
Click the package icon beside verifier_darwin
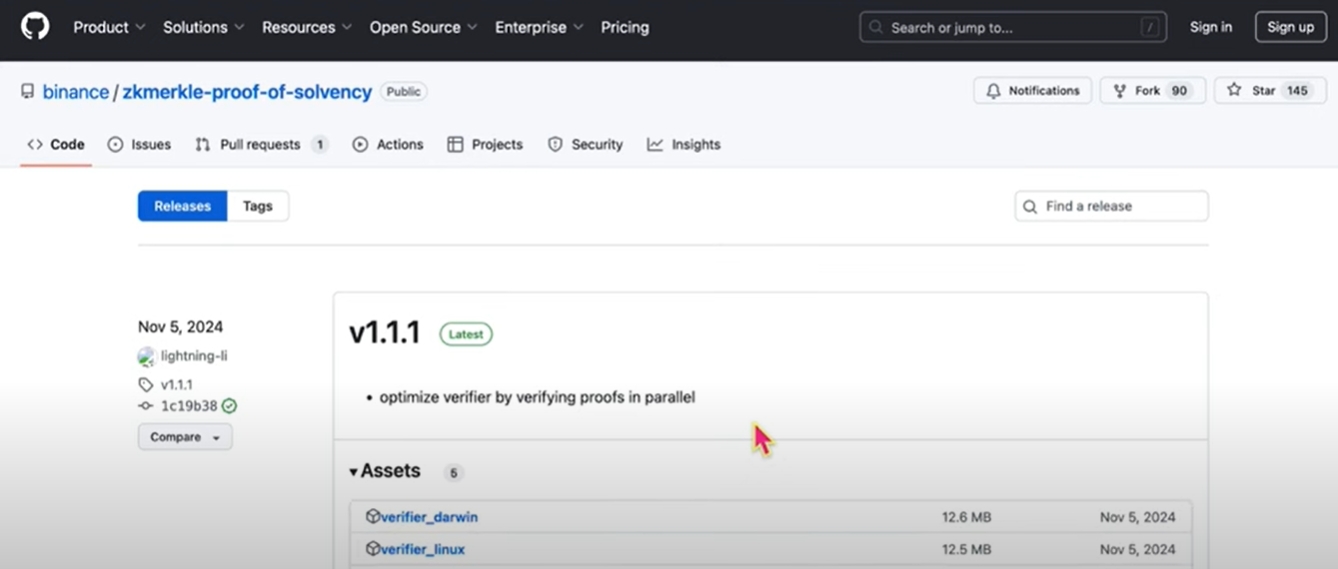click(x=373, y=517)
